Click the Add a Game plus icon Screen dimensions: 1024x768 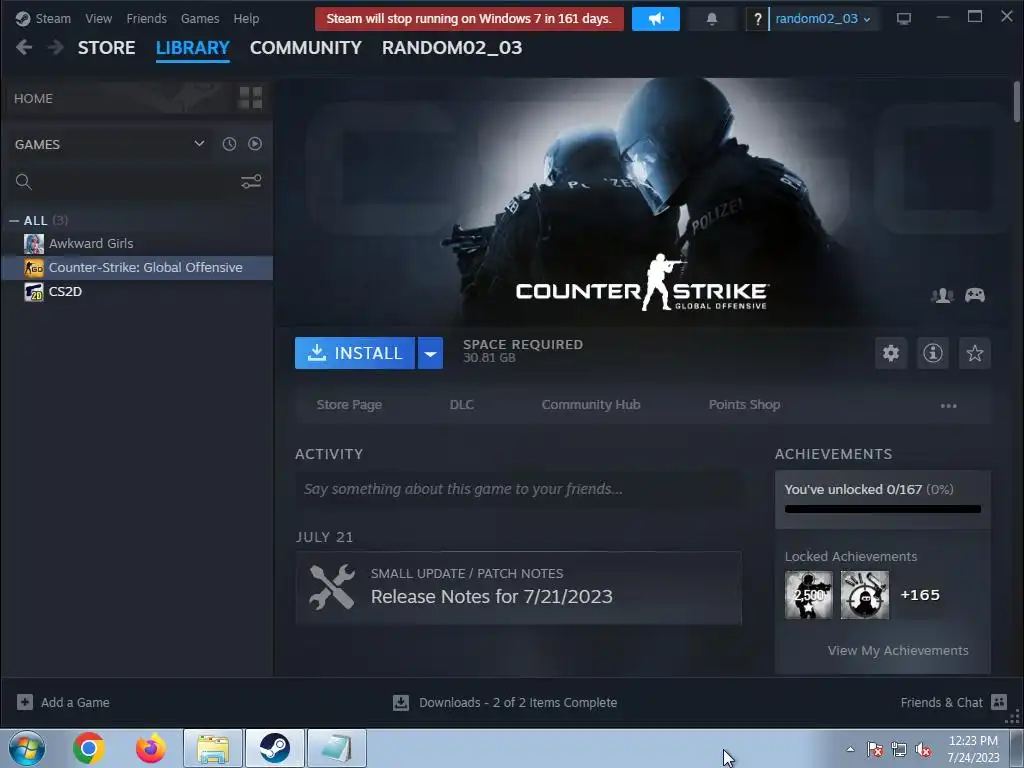[25, 703]
